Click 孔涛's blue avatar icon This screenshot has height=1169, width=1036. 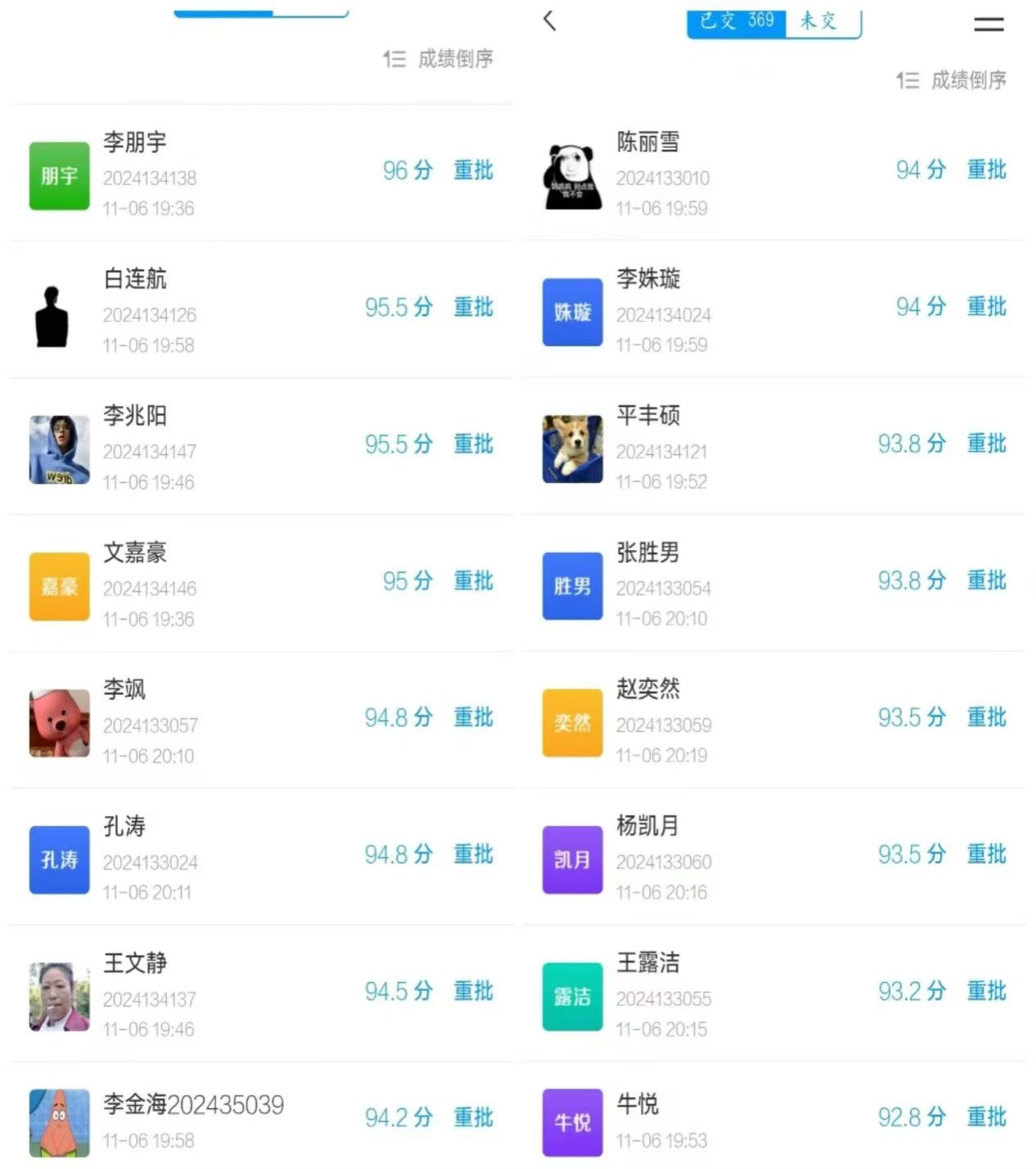(60, 860)
